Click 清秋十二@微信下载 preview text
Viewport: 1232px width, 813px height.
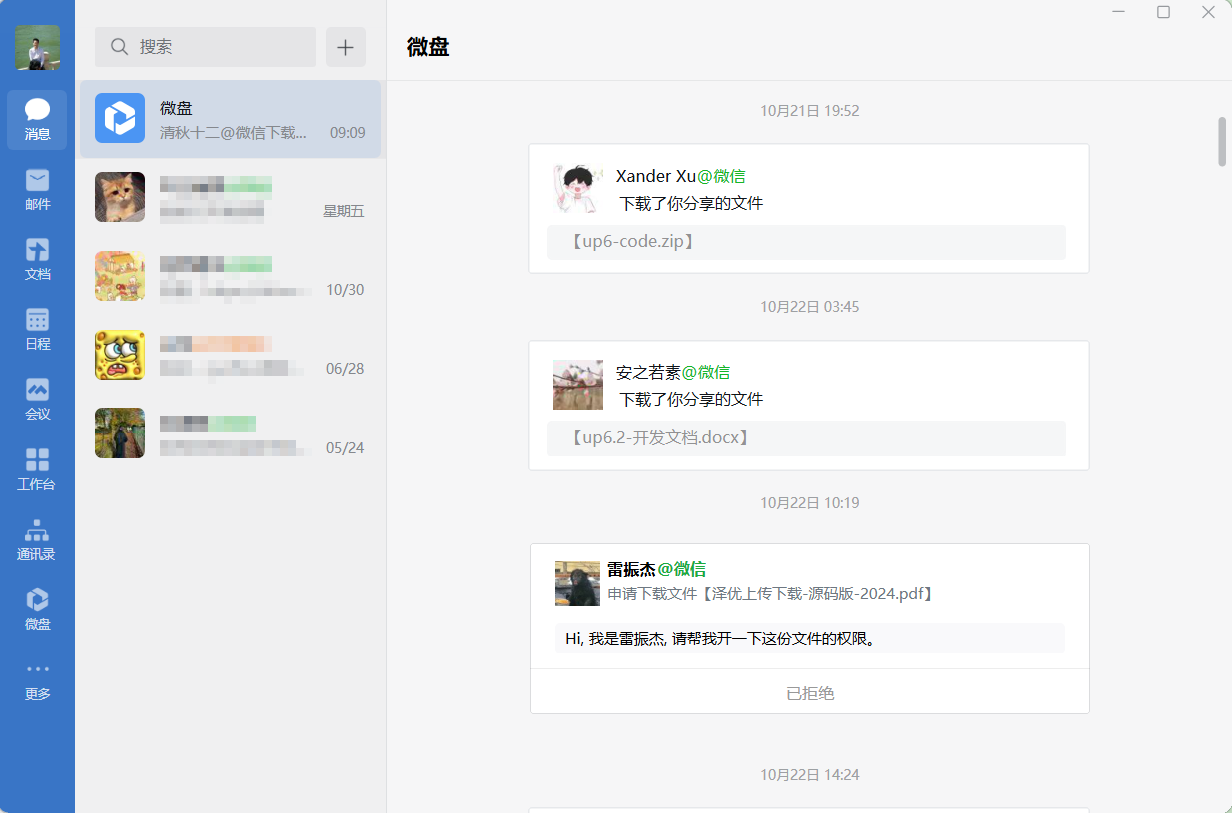point(234,132)
